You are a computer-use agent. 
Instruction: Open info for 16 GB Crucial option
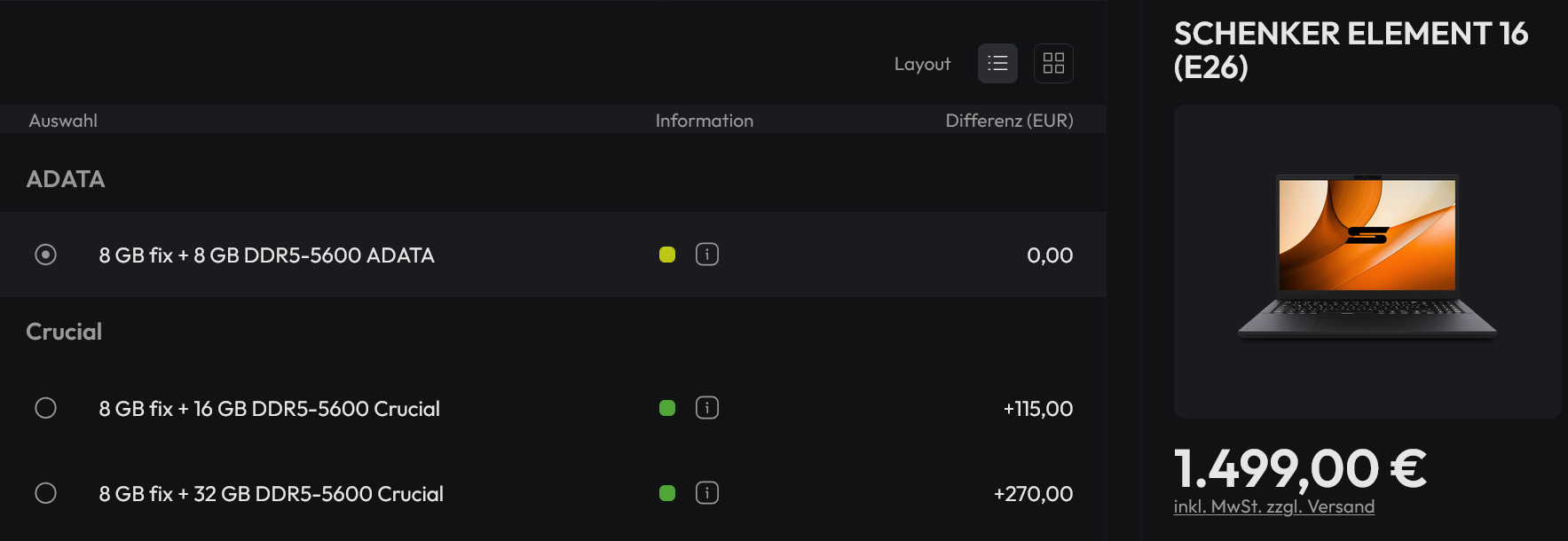click(x=707, y=408)
